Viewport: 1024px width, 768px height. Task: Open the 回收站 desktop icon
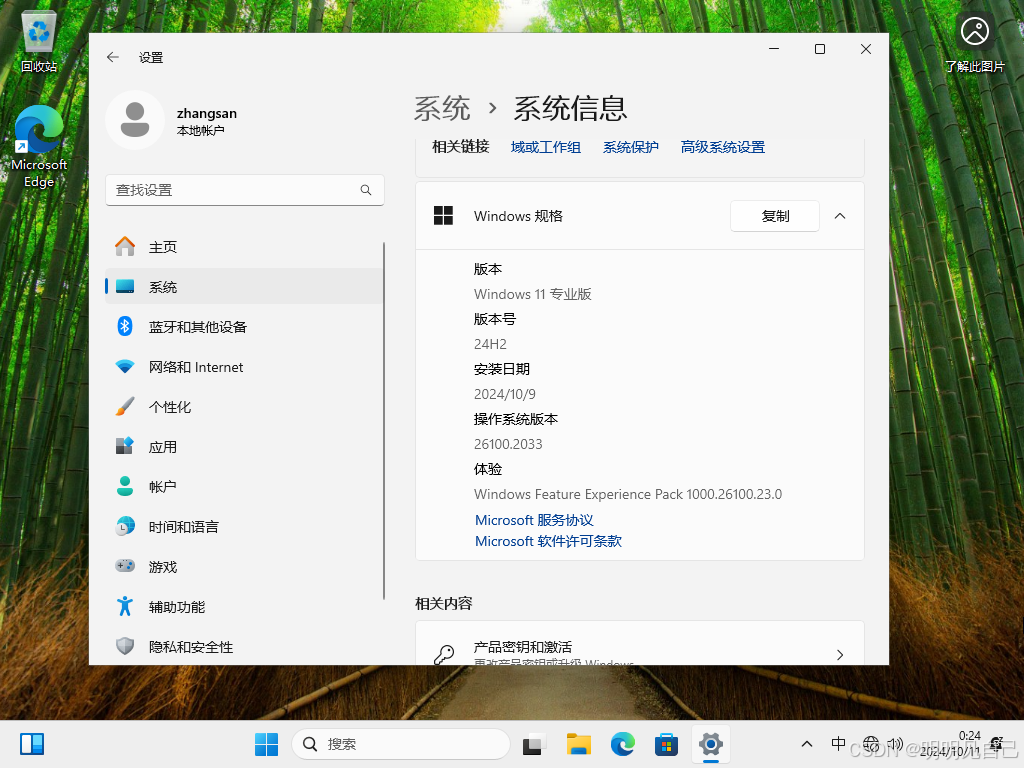click(39, 42)
